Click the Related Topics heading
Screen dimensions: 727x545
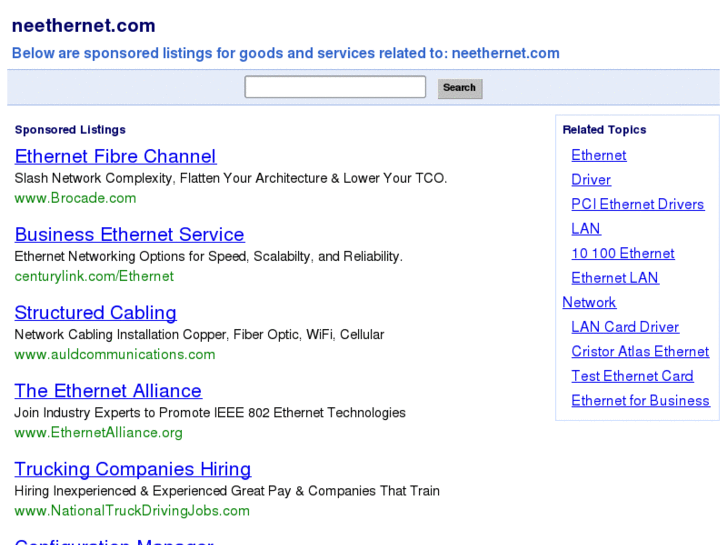coord(604,130)
